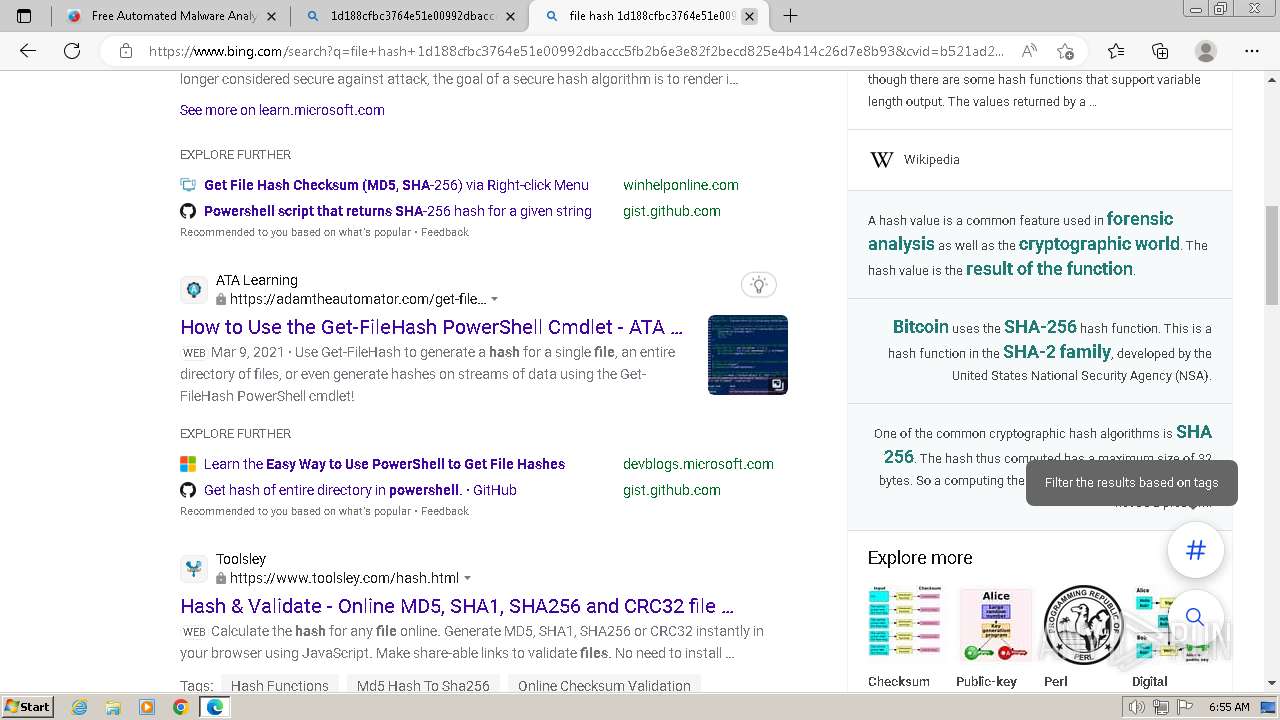Click Feedback under first Explore Further
The width and height of the screenshot is (1280, 720).
point(445,232)
